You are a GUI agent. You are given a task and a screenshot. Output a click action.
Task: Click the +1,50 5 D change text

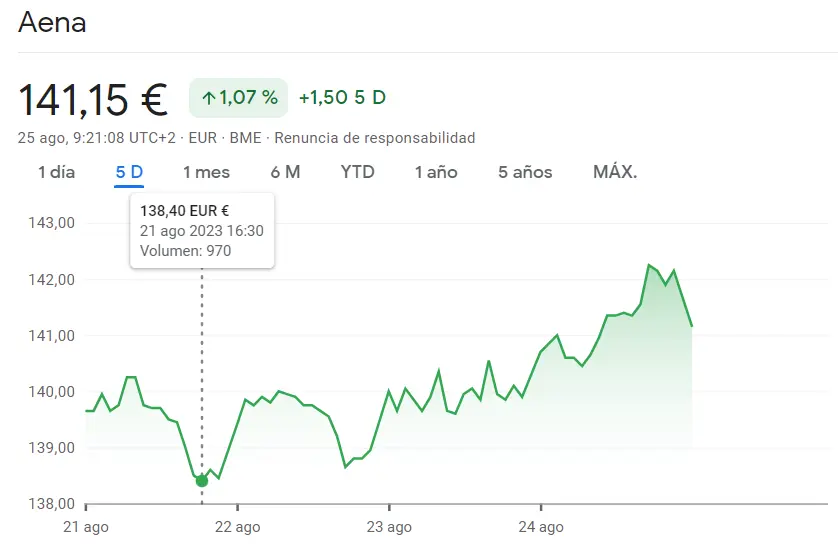pyautogui.click(x=343, y=98)
